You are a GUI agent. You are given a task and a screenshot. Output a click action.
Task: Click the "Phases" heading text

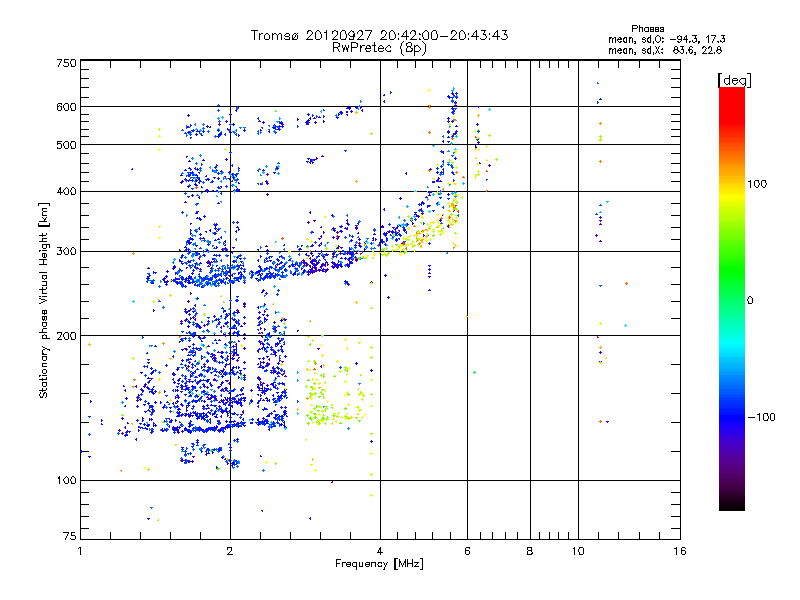click(647, 29)
